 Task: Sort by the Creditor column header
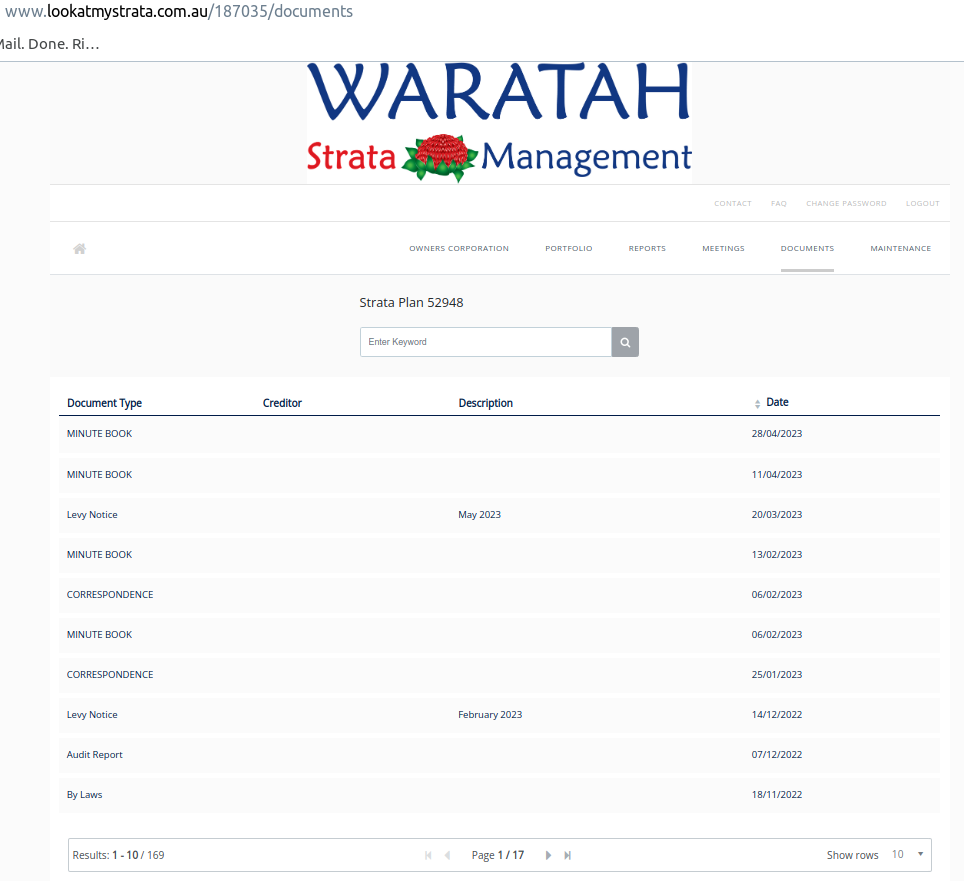click(x=282, y=403)
